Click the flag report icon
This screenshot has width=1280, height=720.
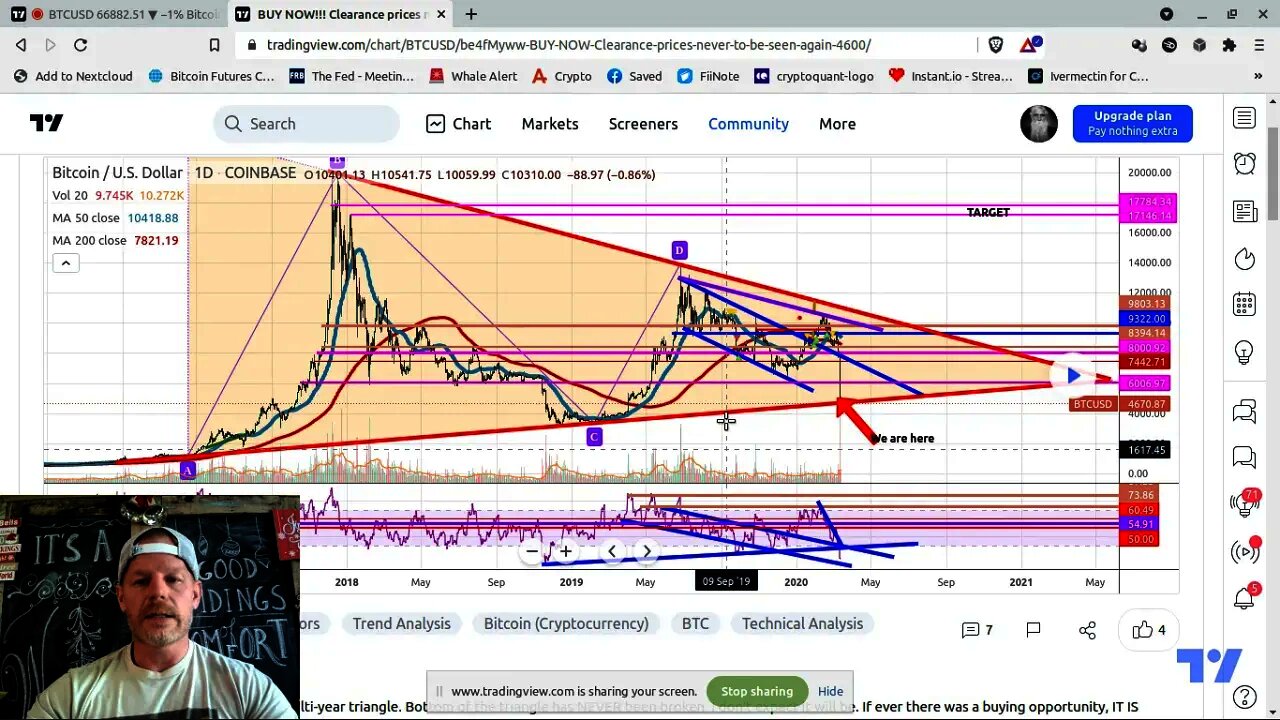coord(1033,630)
